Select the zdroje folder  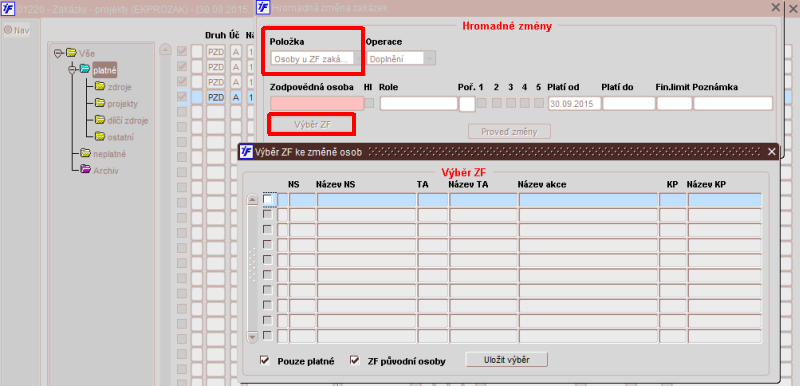coord(119,87)
